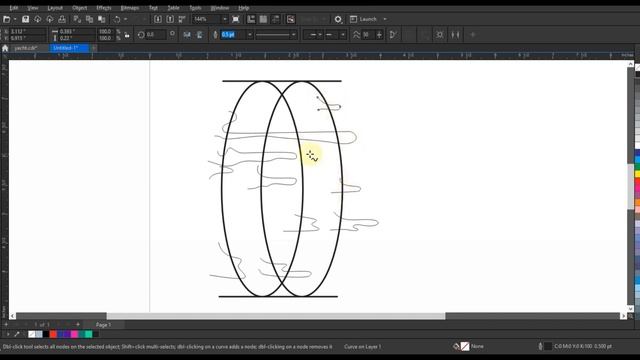Toggle the Close curve icon
The width and height of the screenshot is (640, 360).
tap(393, 35)
